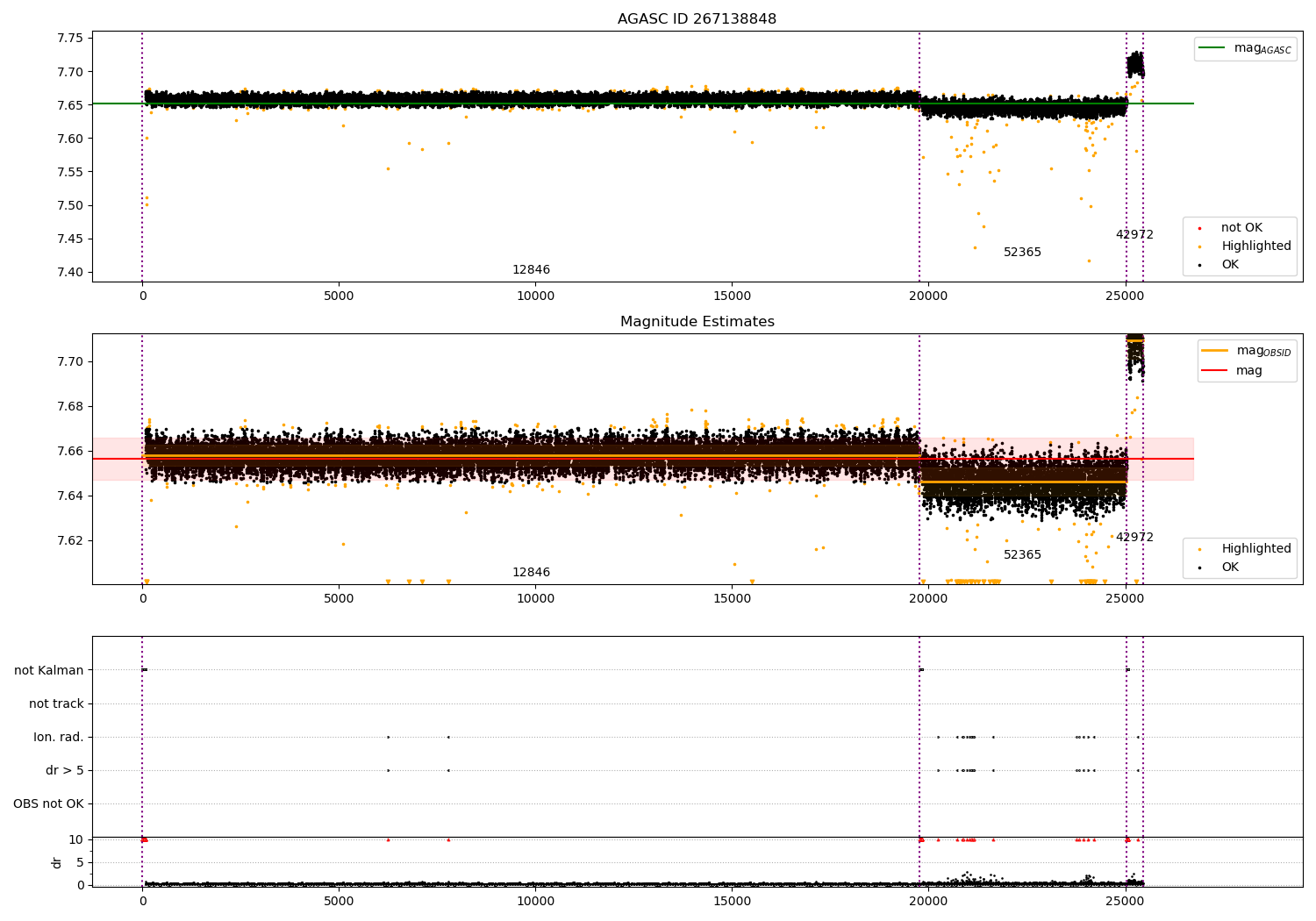The height and width of the screenshot is (921, 1316).
Task: Click 'Highlighted' in the Magnitude Estimates legend
Action: coord(1256,549)
